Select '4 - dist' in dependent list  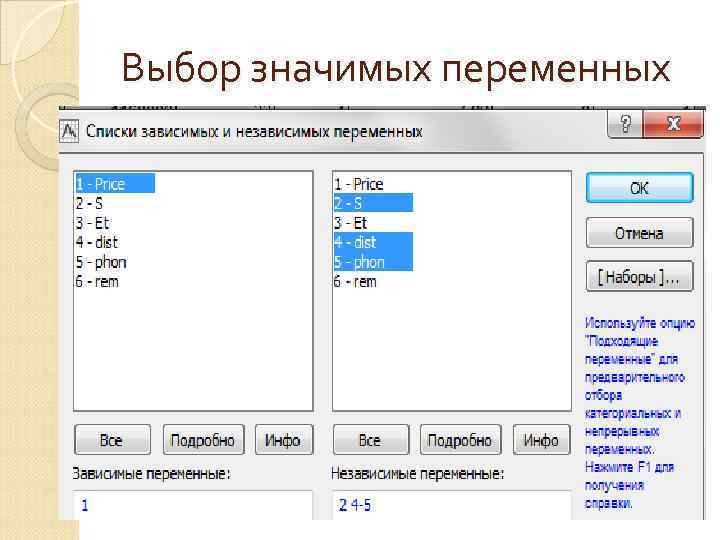[x=96, y=242]
